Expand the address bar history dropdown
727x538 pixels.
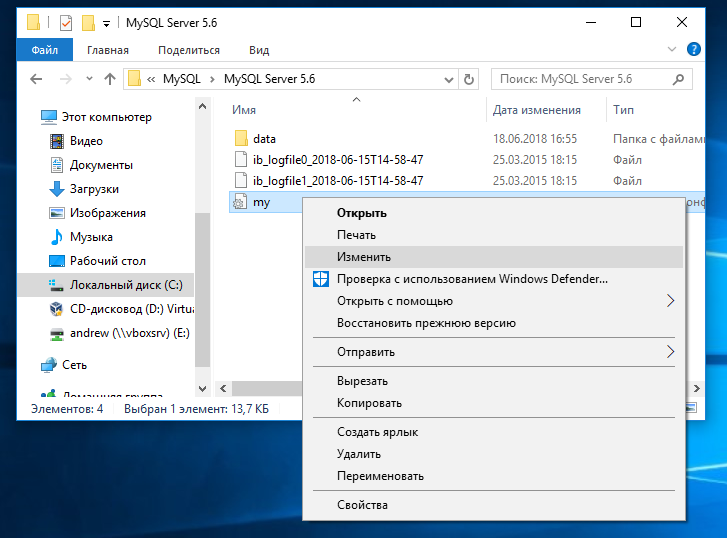point(448,80)
